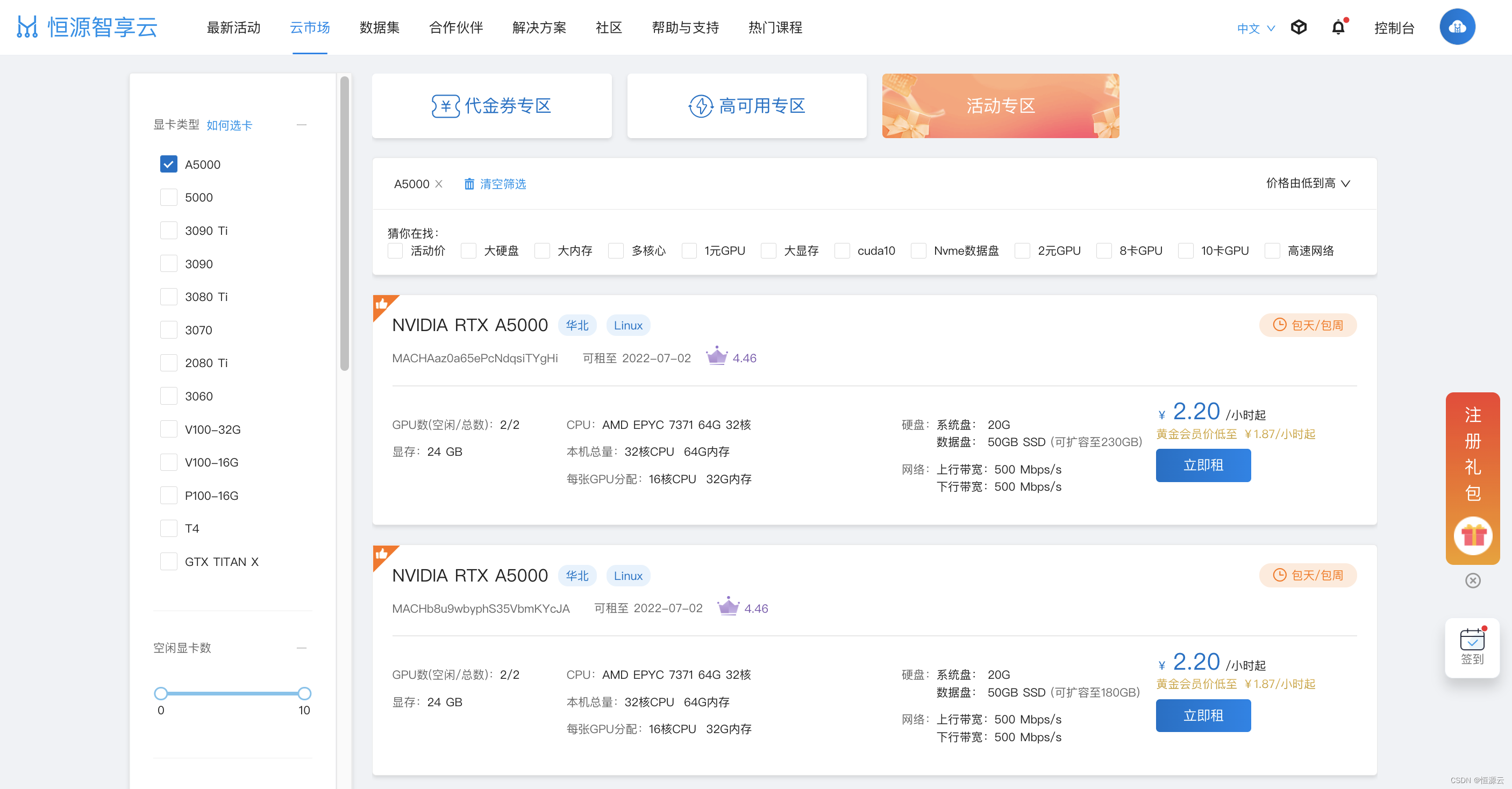Screen dimensions: 1512x789
Task: Open the 帮助与支持 menu item
Action: tap(685, 27)
